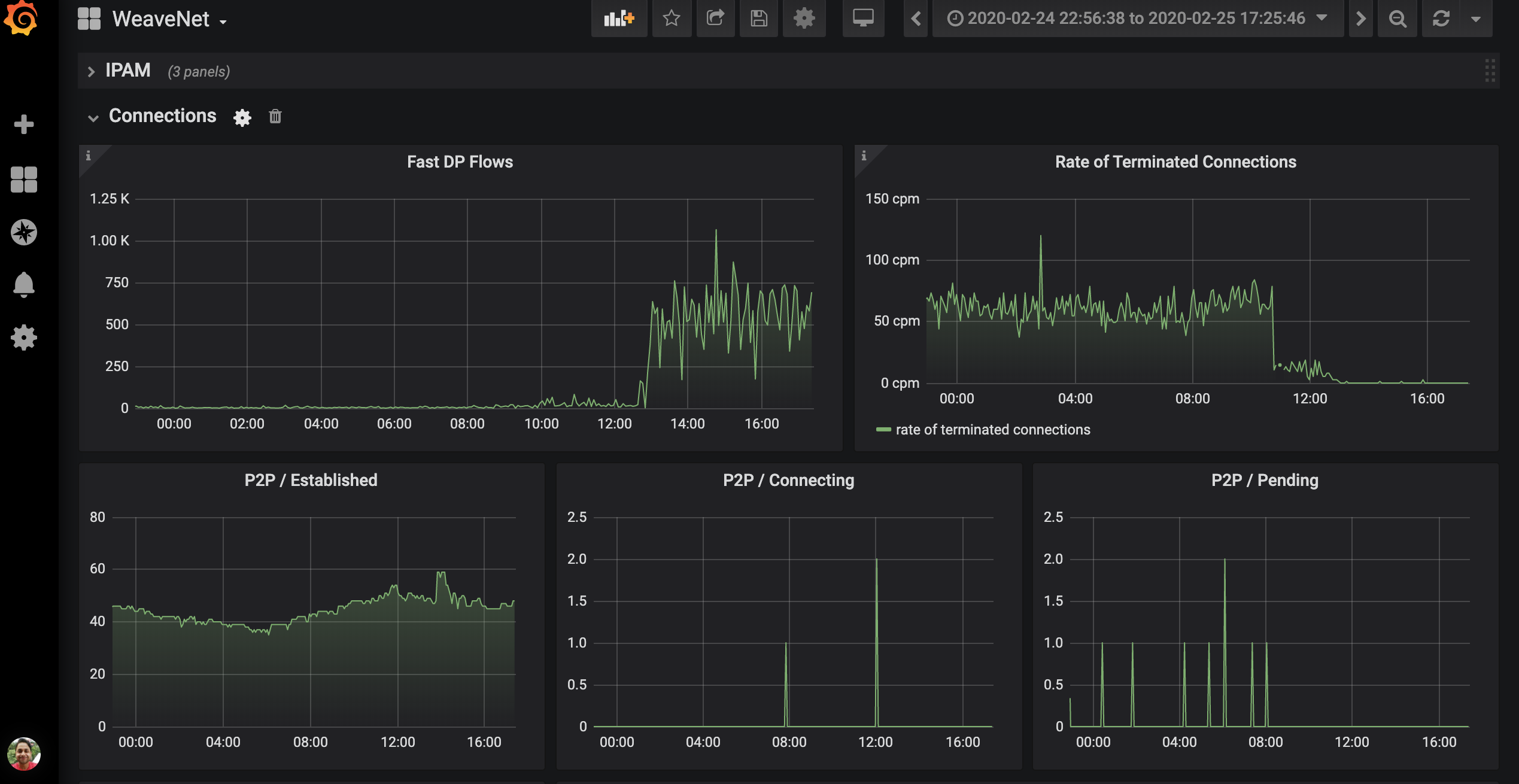Share the dashboard via share icon
The width and height of the screenshot is (1519, 784).
[715, 19]
